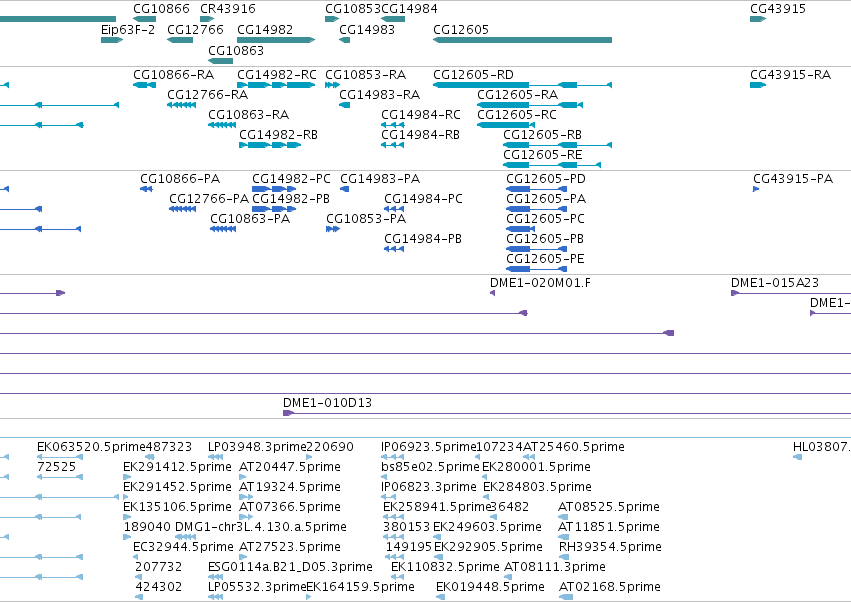The image size is (851, 602).
Task: Open protein CG14984-PC
Action: coord(423,199)
